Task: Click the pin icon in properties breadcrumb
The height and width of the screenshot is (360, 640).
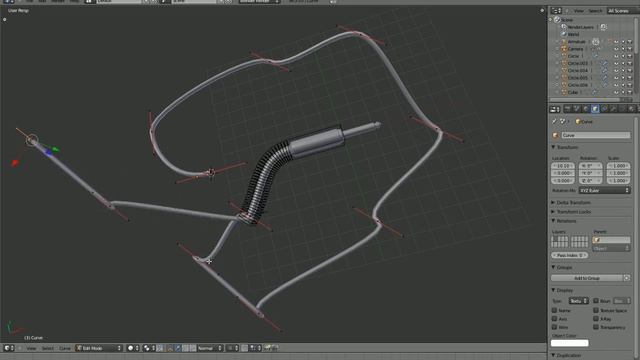Action: (x=554, y=122)
